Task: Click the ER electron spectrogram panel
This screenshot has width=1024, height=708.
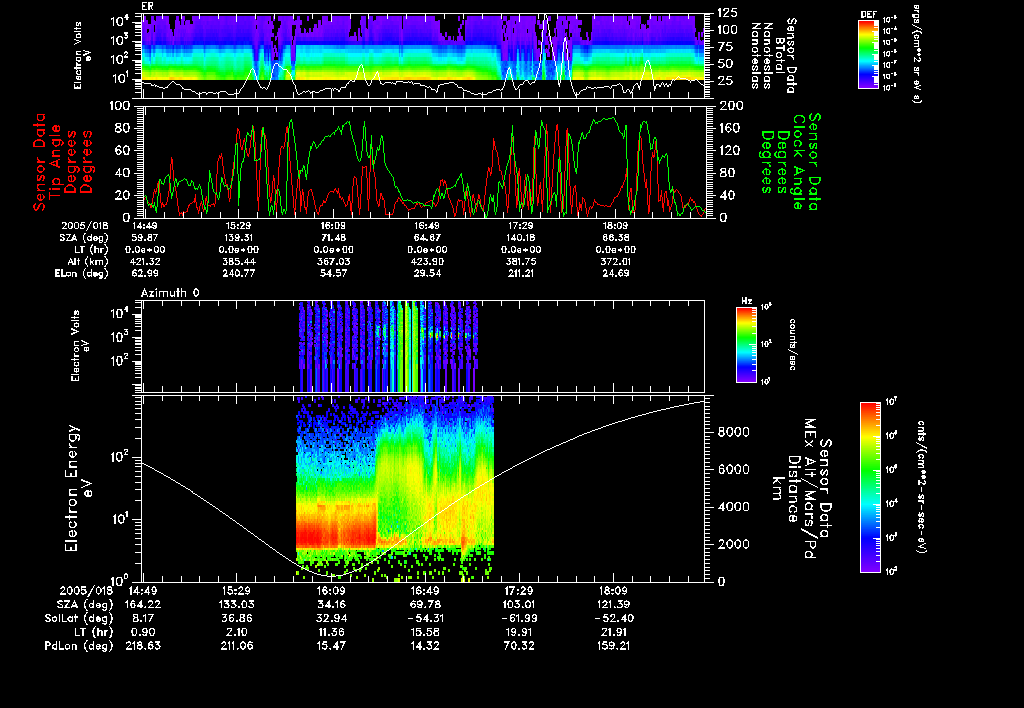Action: pyautogui.click(x=423, y=56)
